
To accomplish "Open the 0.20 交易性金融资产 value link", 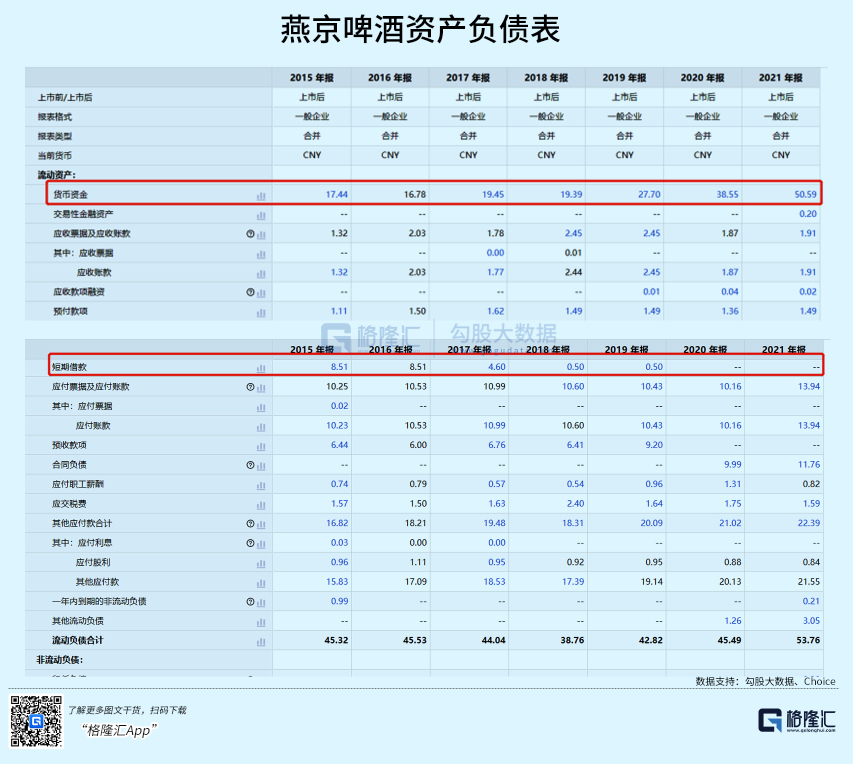I will pos(808,214).
